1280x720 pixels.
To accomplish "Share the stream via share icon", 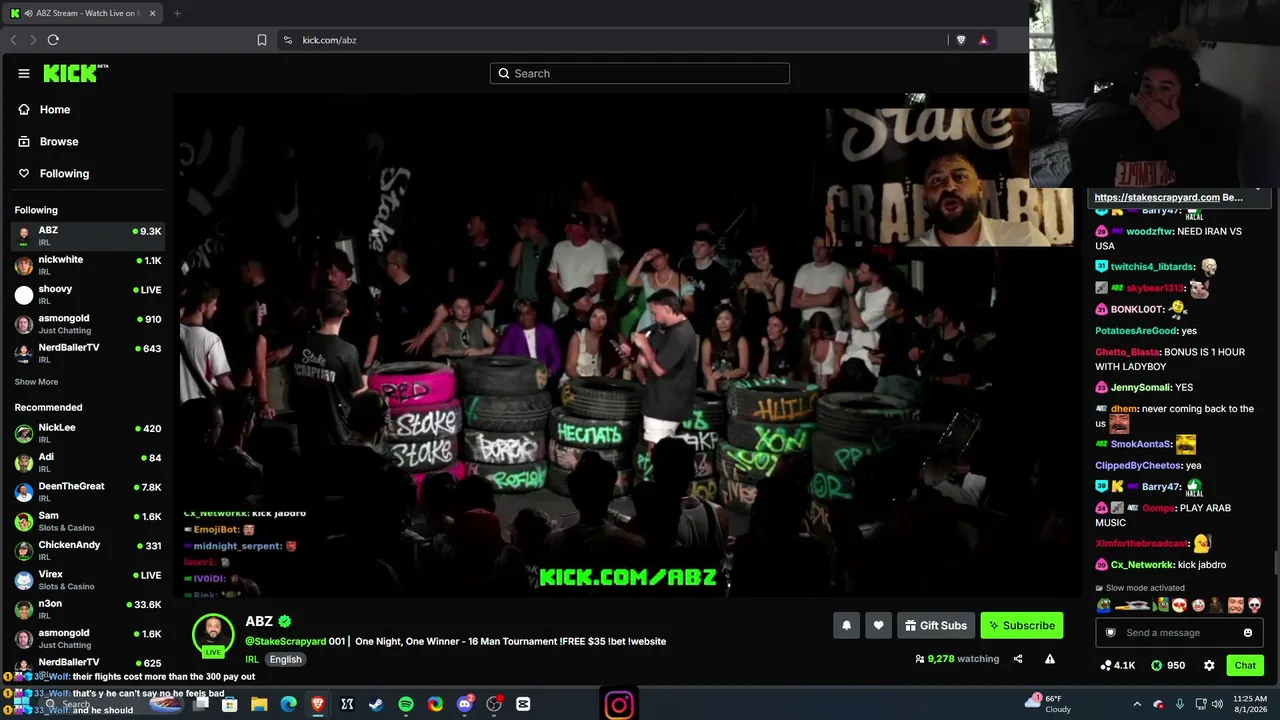I will [1018, 659].
